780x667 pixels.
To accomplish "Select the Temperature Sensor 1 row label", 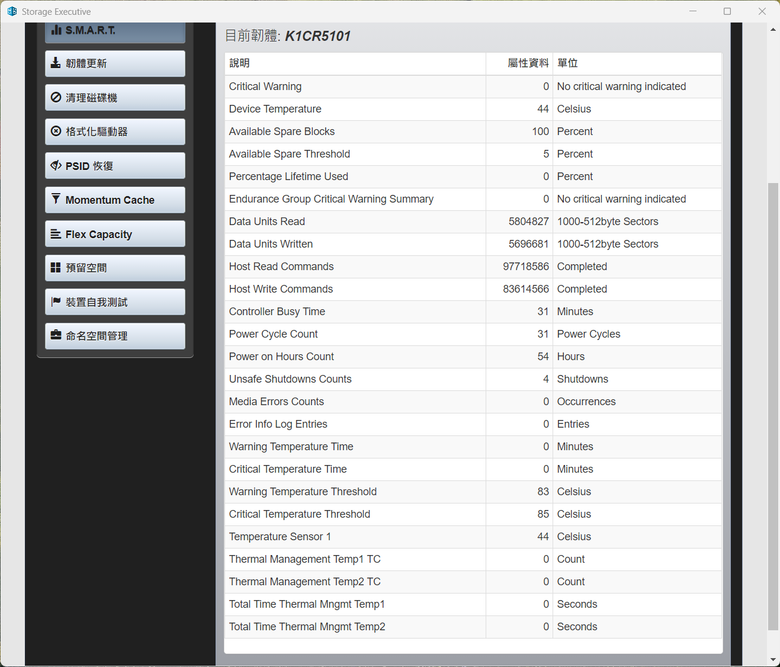I will click(280, 537).
